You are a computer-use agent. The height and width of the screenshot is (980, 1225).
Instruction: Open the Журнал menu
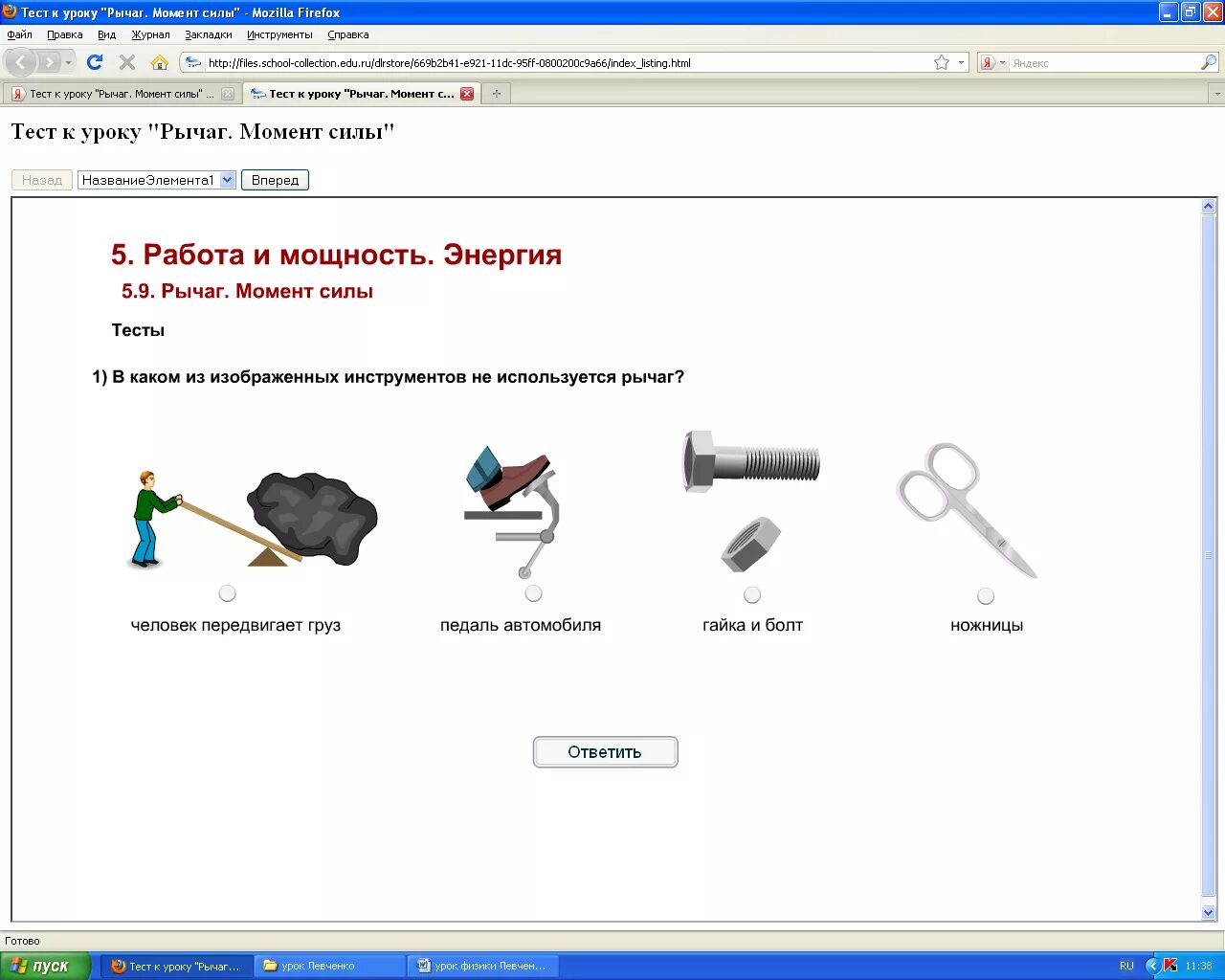150,34
